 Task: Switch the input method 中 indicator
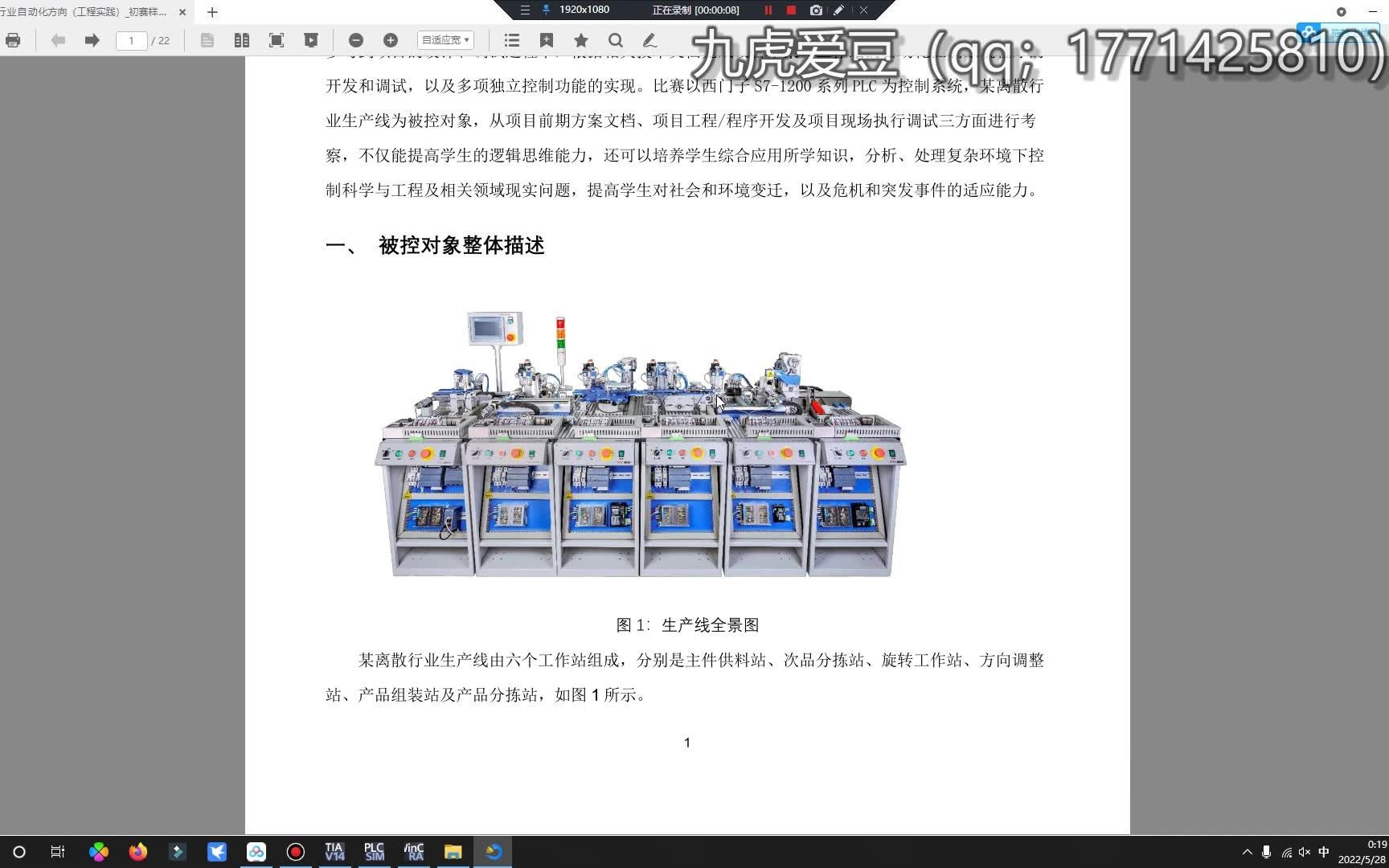coord(1324,852)
